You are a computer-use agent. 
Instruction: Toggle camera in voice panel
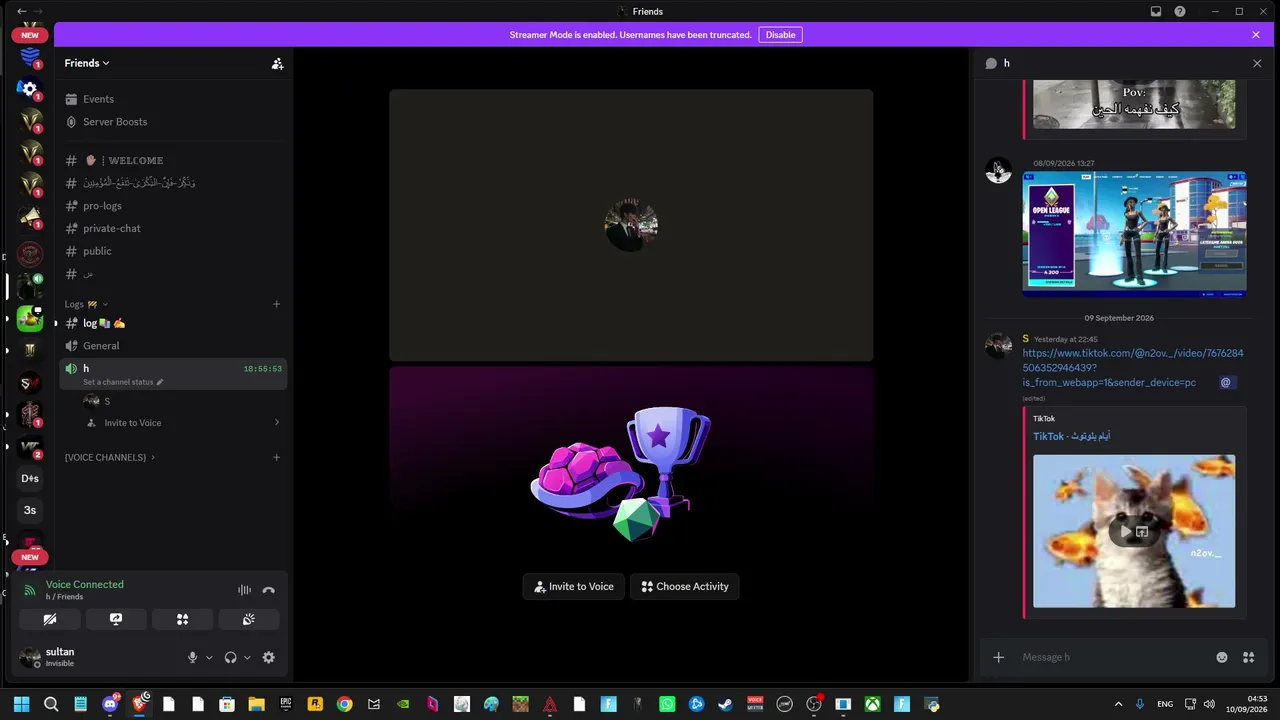coord(50,619)
